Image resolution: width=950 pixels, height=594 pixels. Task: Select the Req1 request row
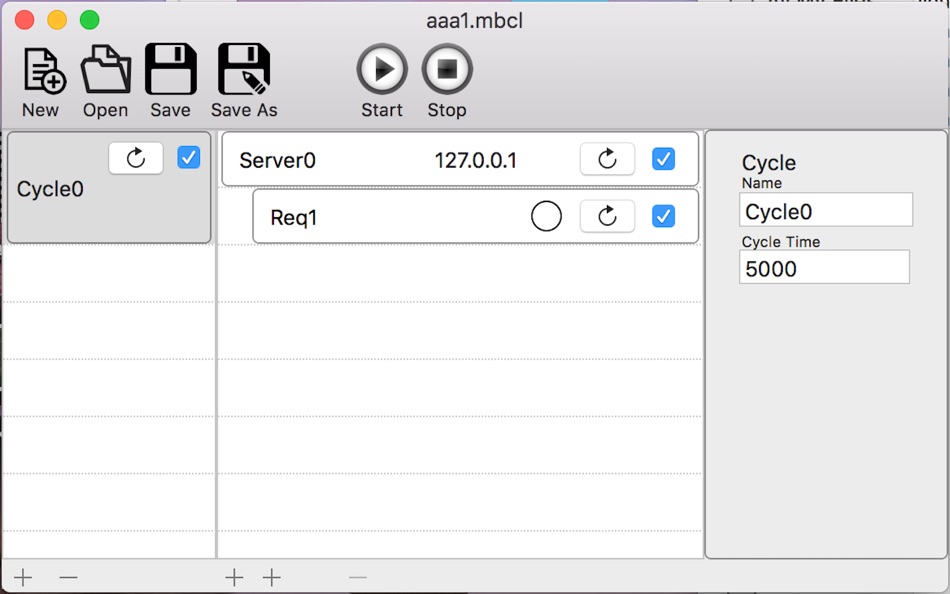click(476, 216)
